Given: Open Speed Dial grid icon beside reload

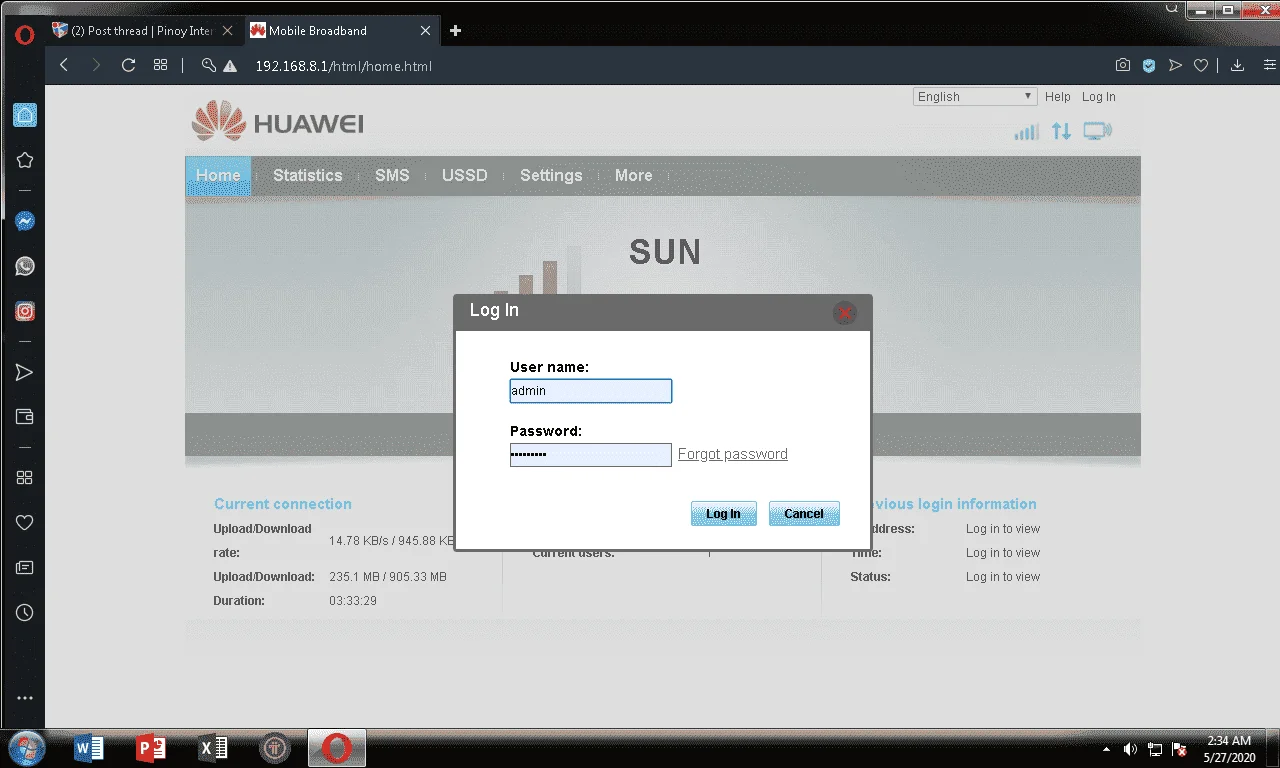Looking at the screenshot, I should coord(160,65).
